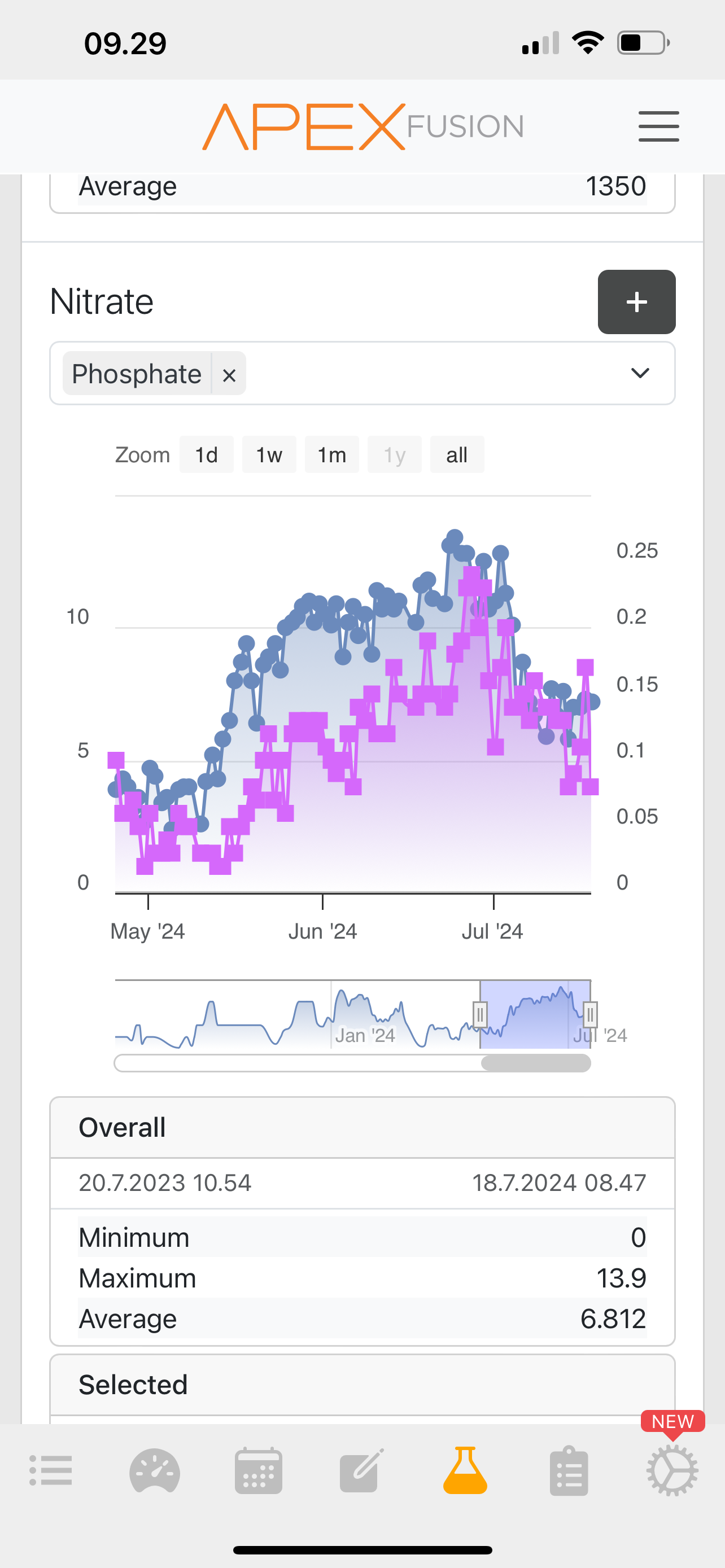Select the measurements flask tab

[x=465, y=1470]
